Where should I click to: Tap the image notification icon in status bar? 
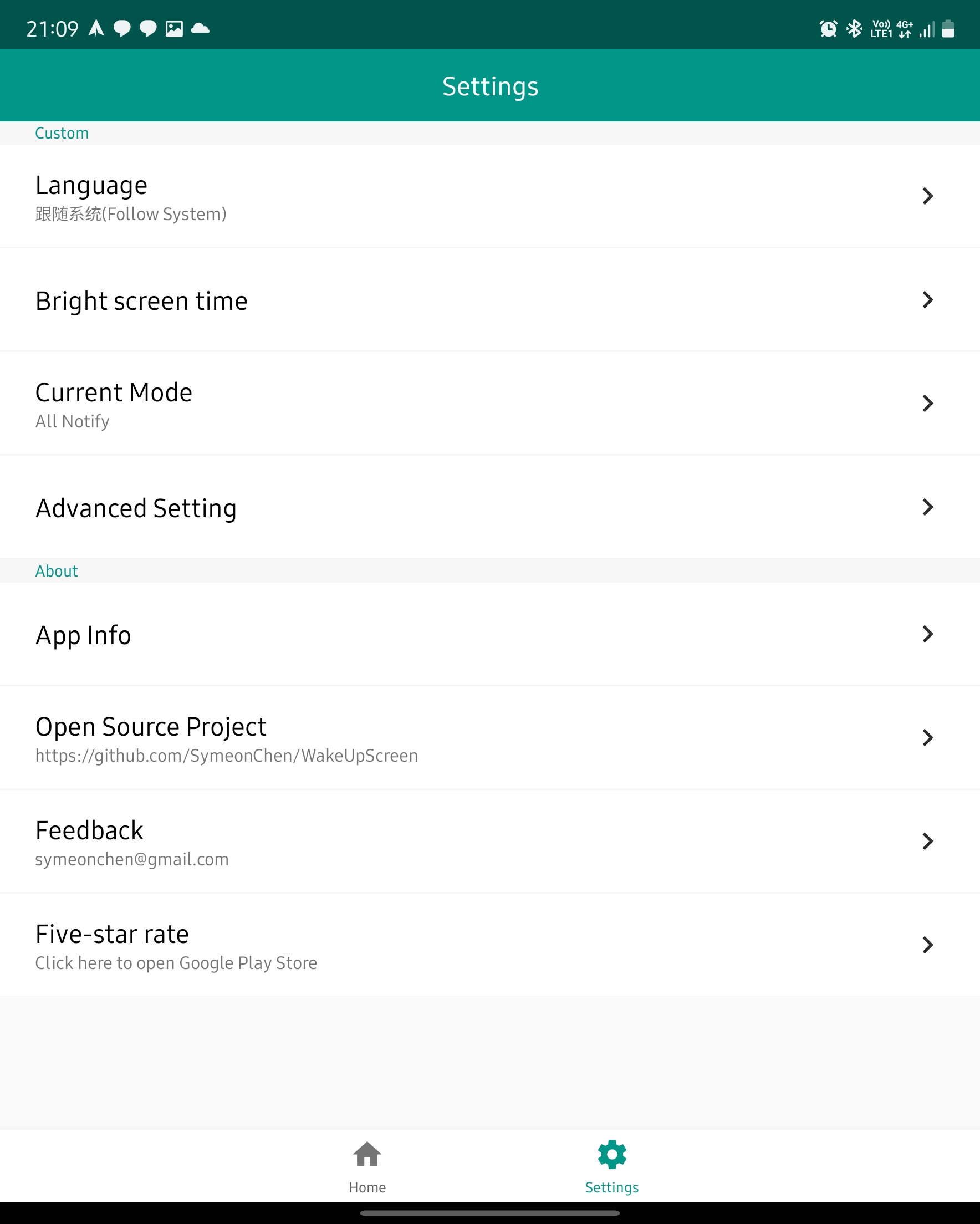click(x=174, y=28)
